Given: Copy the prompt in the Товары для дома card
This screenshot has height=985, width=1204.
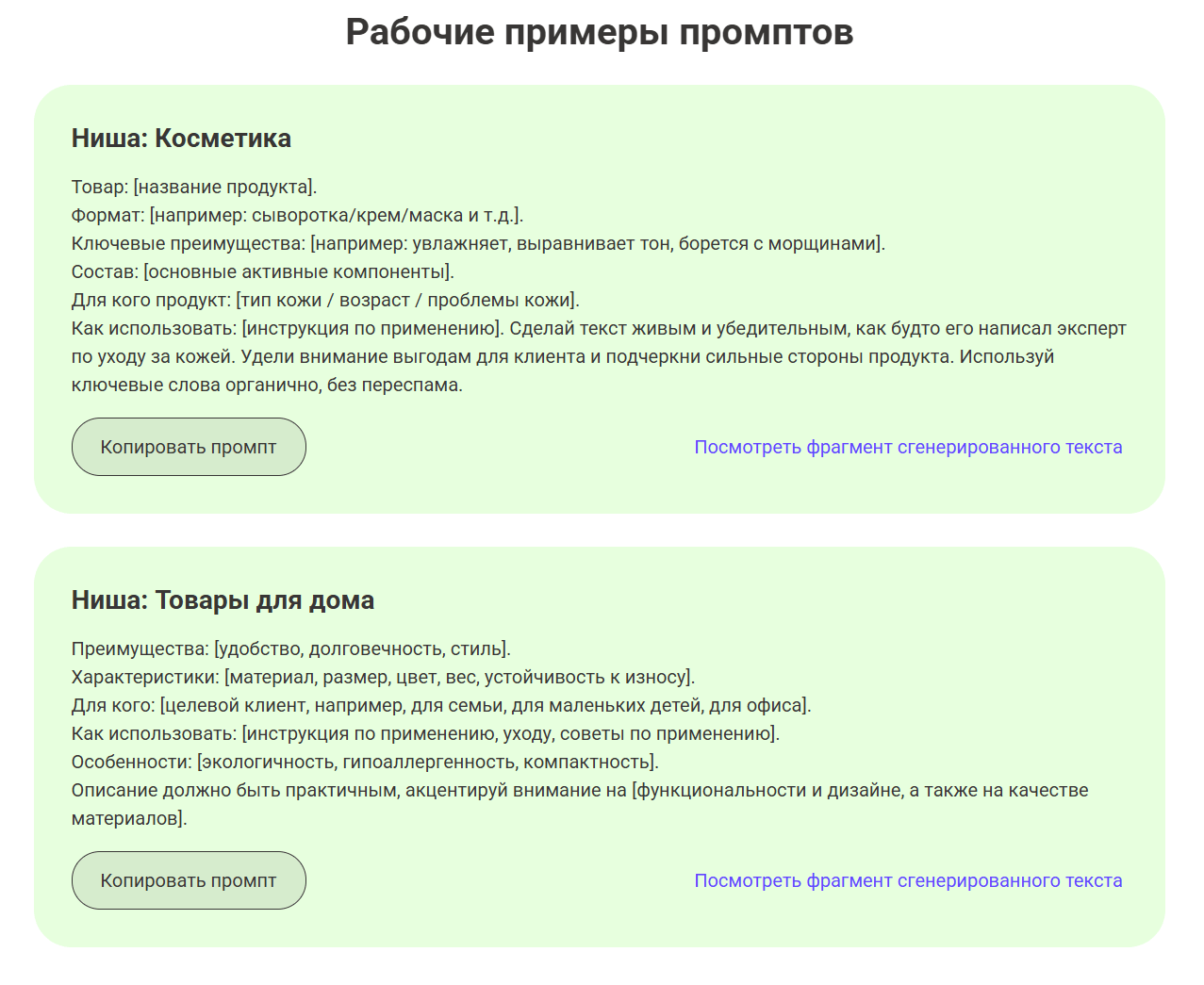Looking at the screenshot, I should click(x=189, y=880).
